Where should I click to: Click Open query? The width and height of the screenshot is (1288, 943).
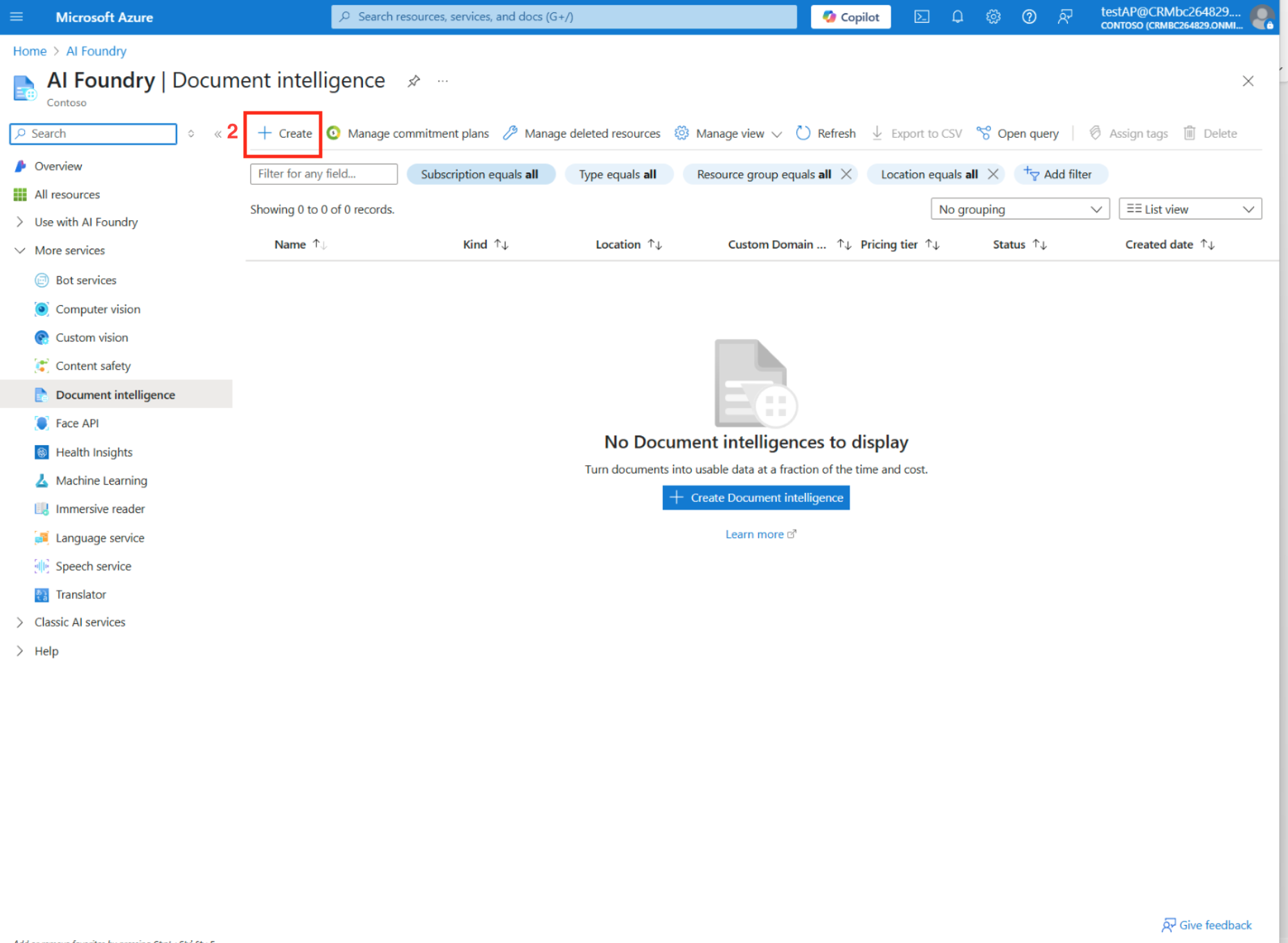click(x=1017, y=133)
